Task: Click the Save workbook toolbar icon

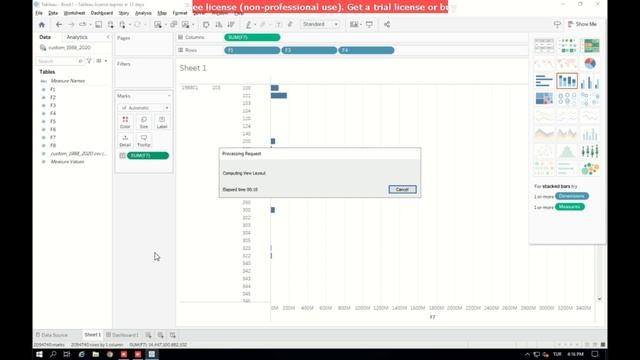Action: 98,24
